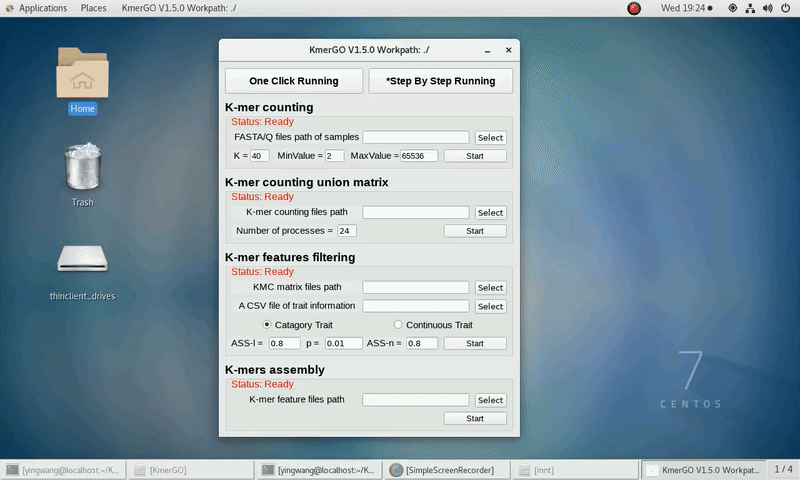
Task: Click the K-mer counting files path field
Action: (x=416, y=212)
